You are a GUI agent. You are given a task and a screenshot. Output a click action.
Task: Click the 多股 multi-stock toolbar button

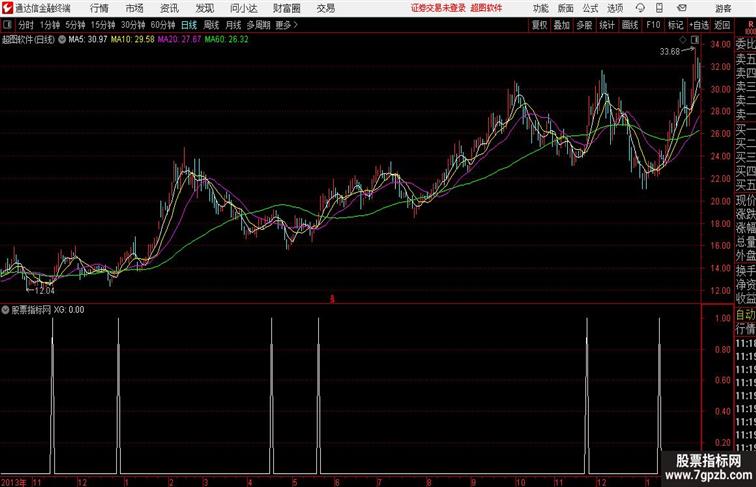click(584, 25)
